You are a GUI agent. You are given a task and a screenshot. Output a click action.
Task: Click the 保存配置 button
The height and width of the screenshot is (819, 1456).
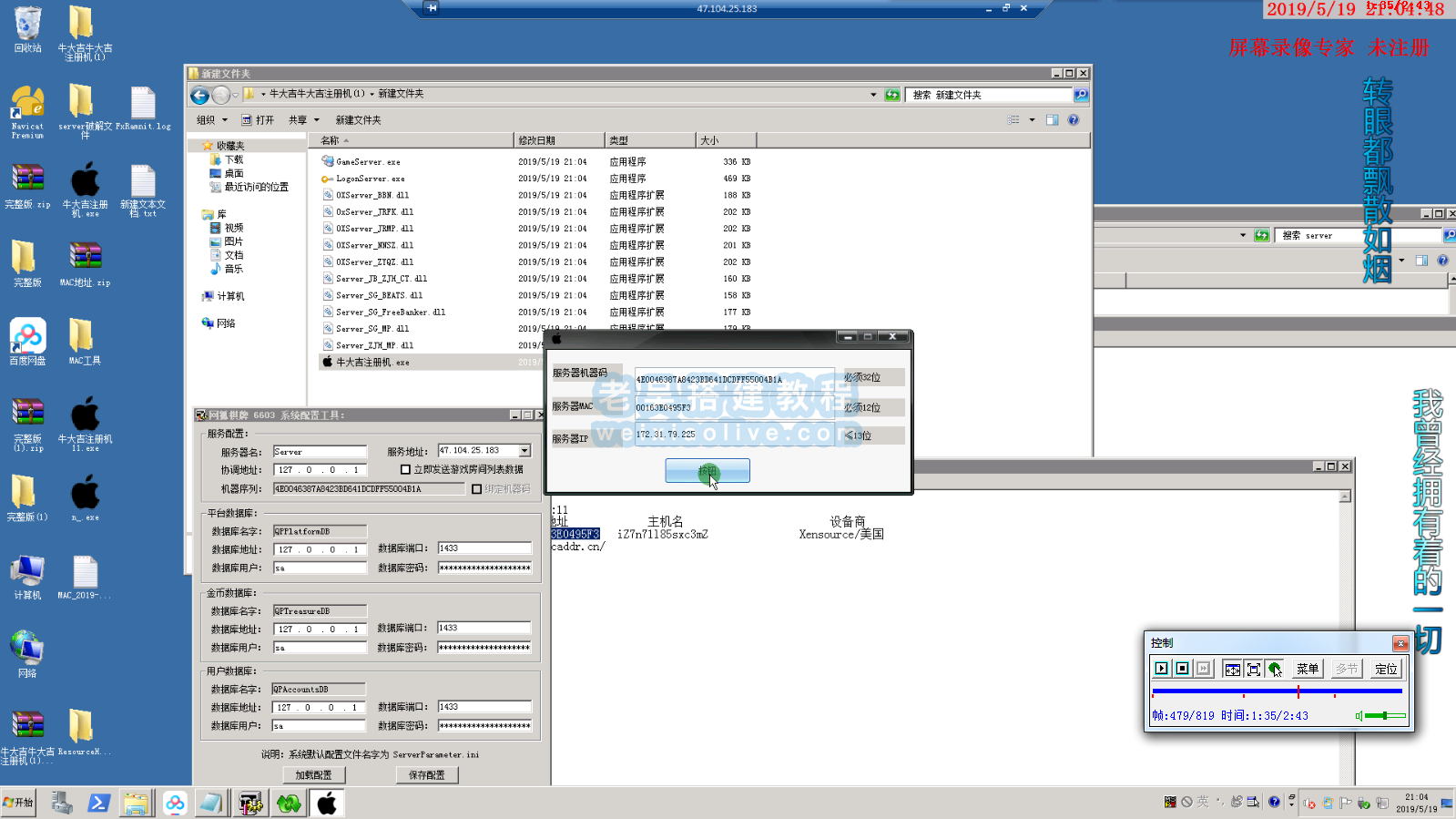426,775
